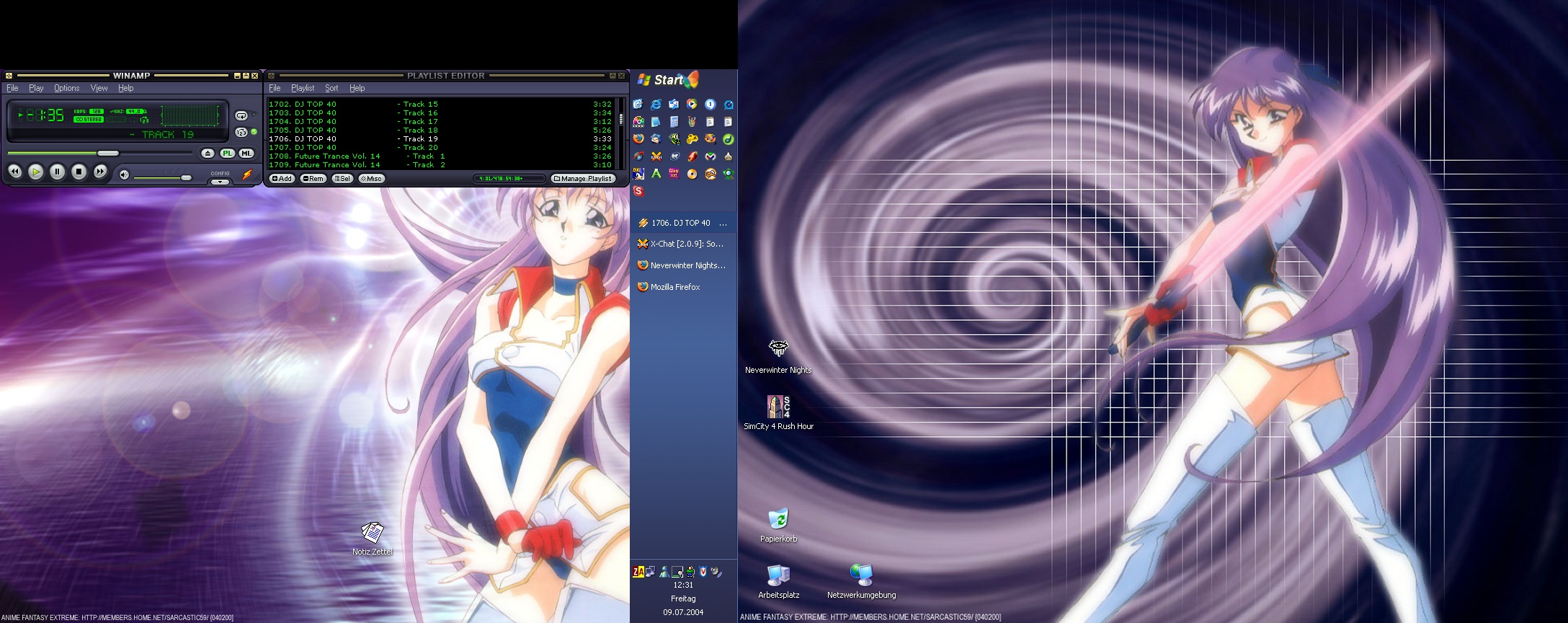
Task: Open the Options menu in Winamp
Action: click(x=66, y=88)
